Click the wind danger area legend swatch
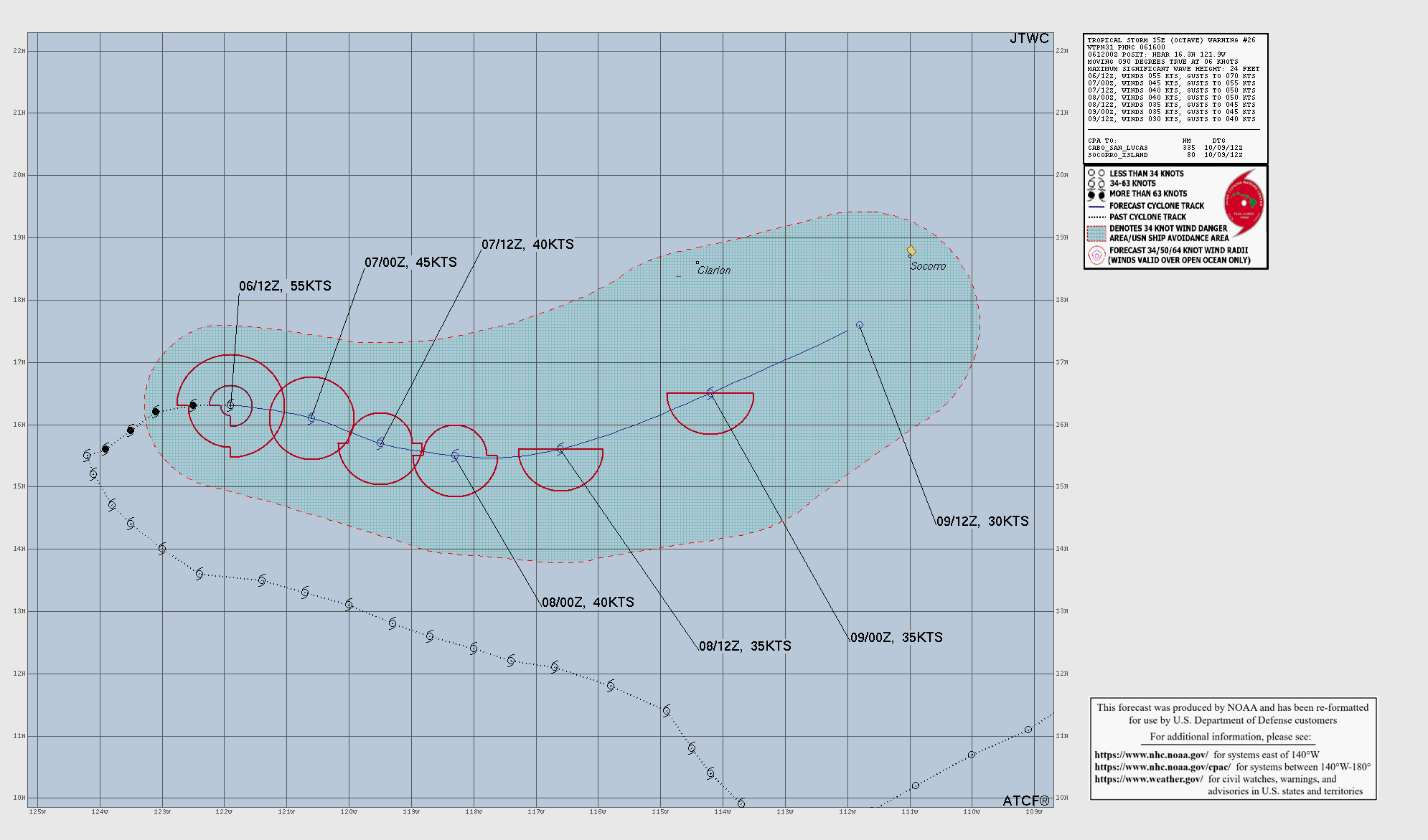The width and height of the screenshot is (1428, 840). [1096, 233]
